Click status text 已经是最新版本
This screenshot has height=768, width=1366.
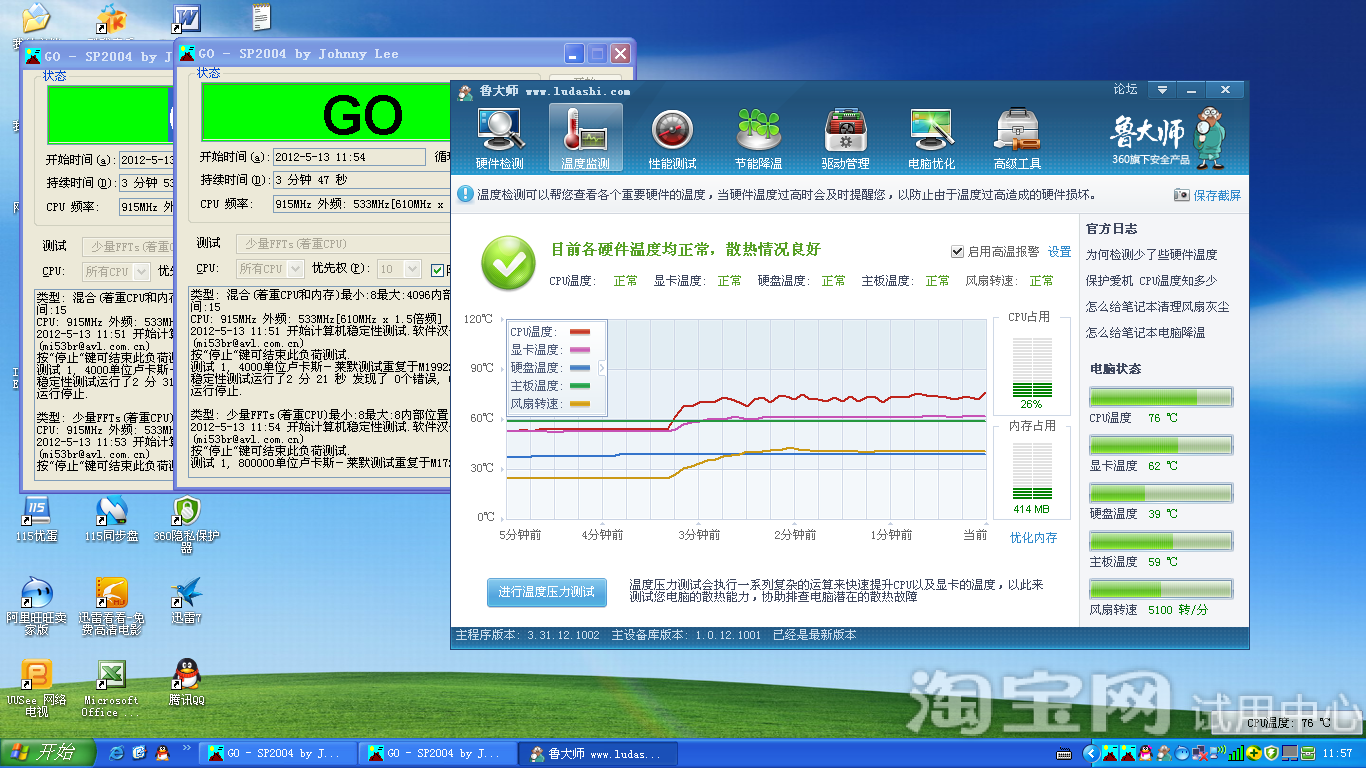click(x=814, y=635)
